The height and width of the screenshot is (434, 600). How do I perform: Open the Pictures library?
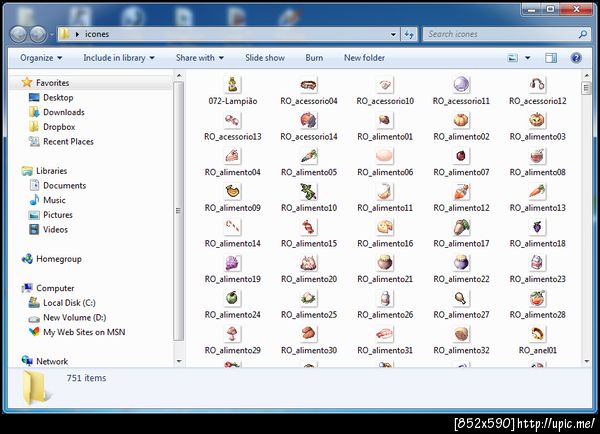pyautogui.click(x=57, y=215)
